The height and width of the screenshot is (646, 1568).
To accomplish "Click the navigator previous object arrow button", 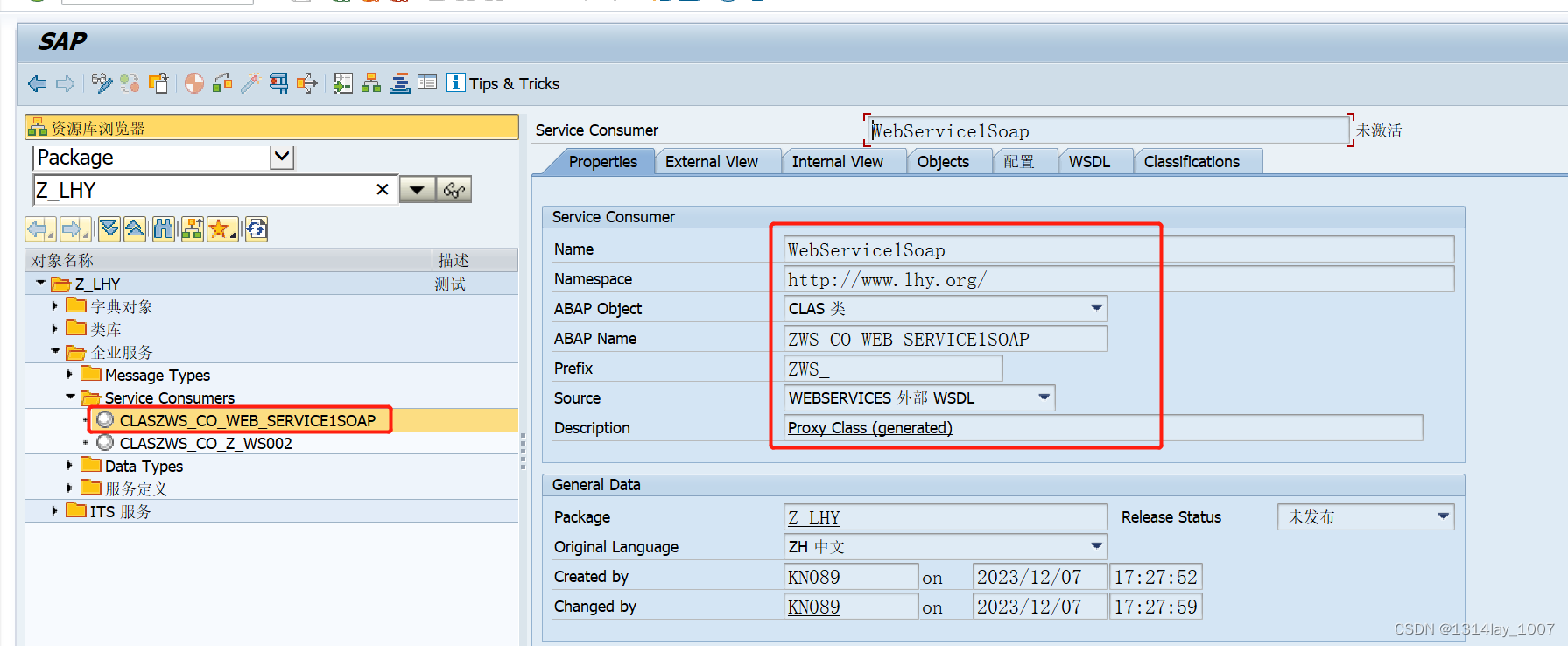I will point(40,229).
